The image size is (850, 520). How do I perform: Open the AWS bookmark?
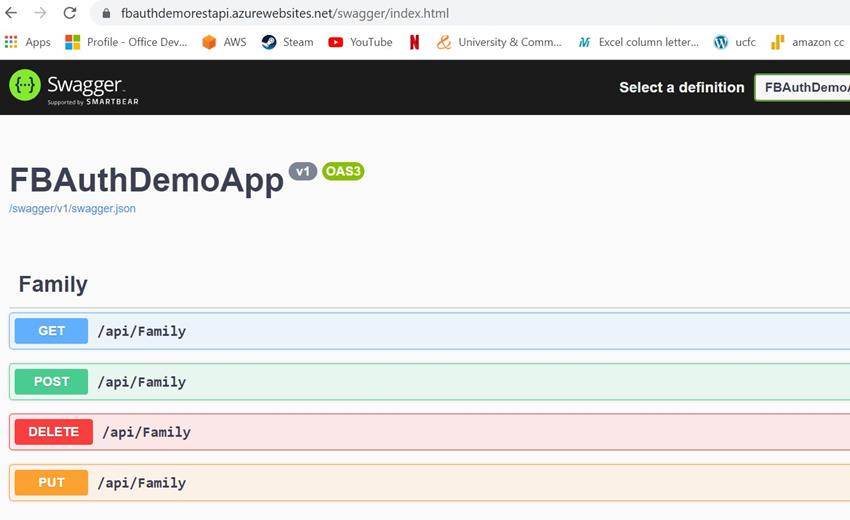[x=224, y=42]
